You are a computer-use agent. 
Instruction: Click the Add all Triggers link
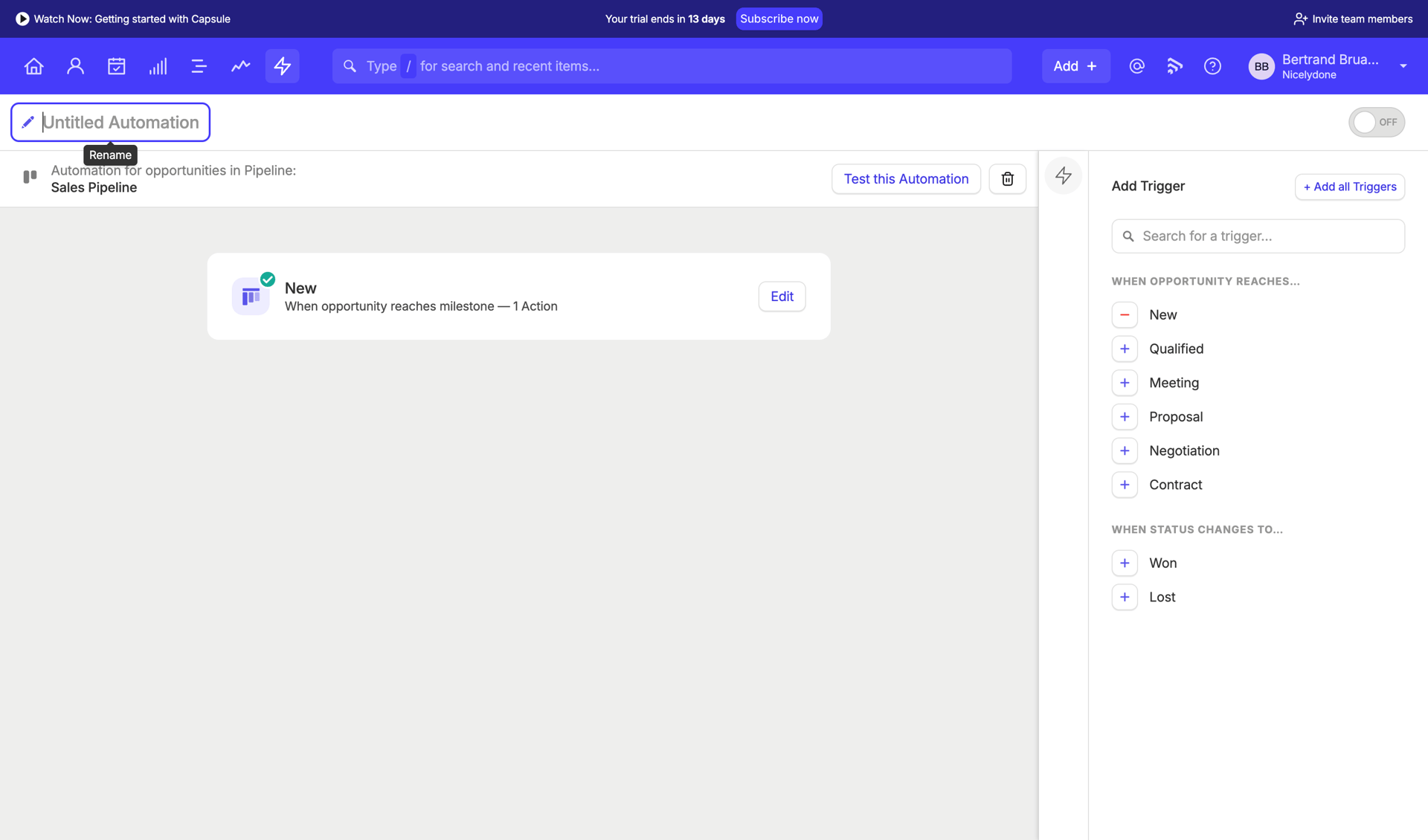[x=1349, y=187]
